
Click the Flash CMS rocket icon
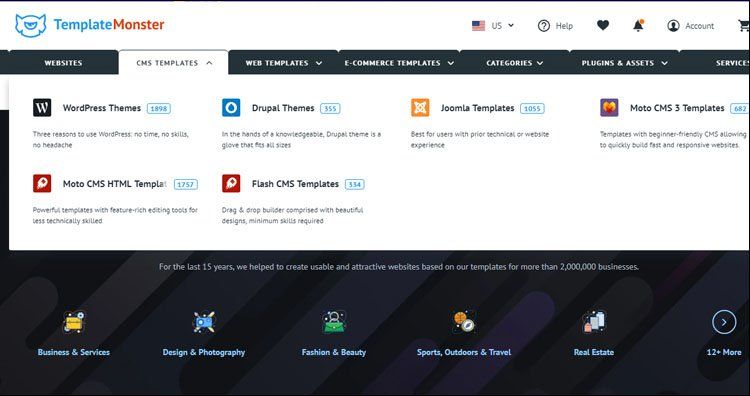(231, 184)
